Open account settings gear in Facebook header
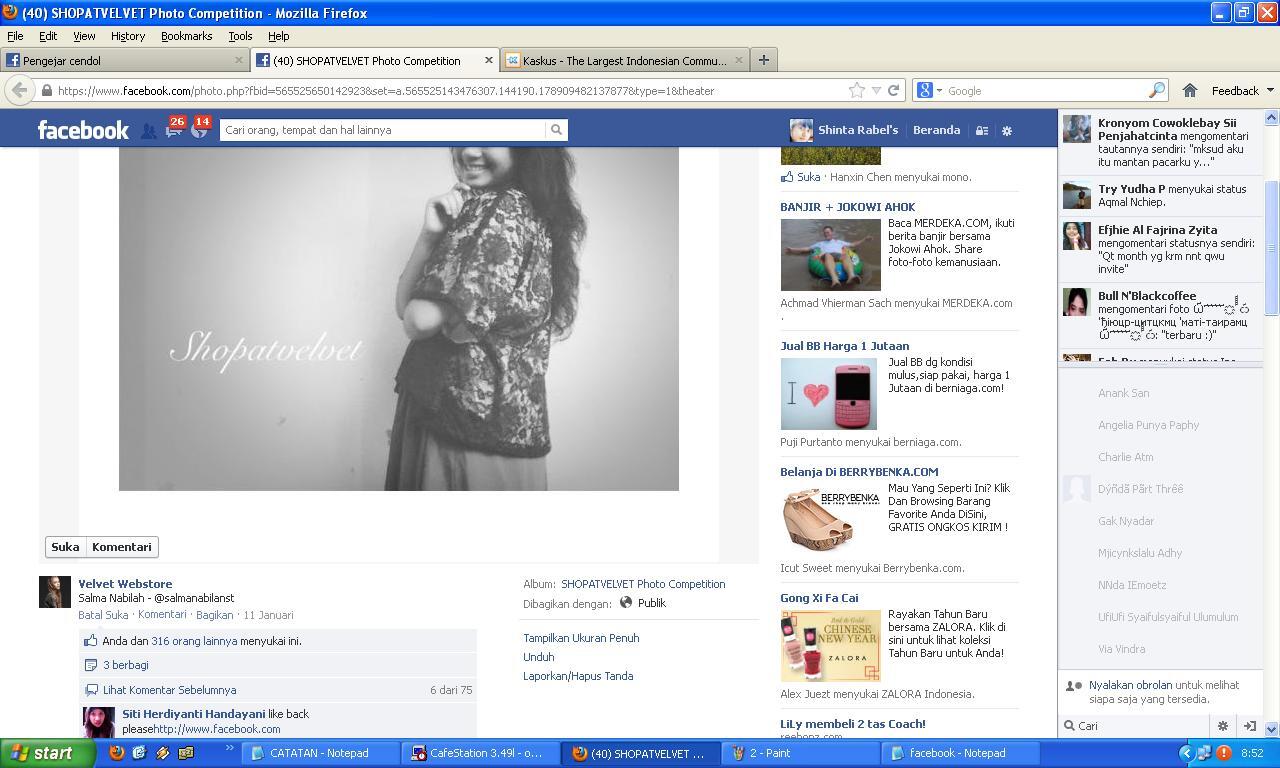Image resolution: width=1280 pixels, height=768 pixels. (x=1007, y=131)
